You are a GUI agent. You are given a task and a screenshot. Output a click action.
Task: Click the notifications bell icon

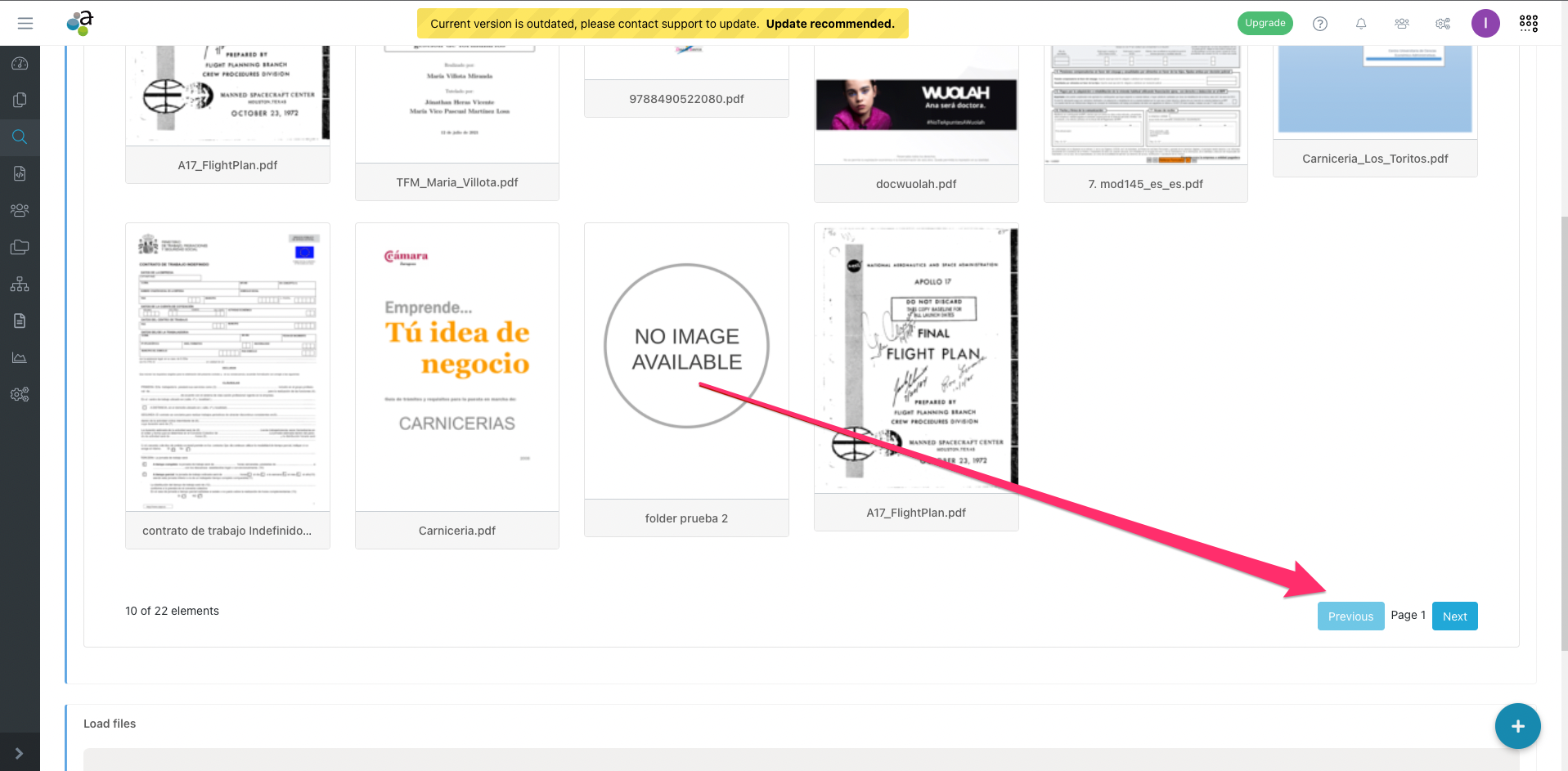1361,24
